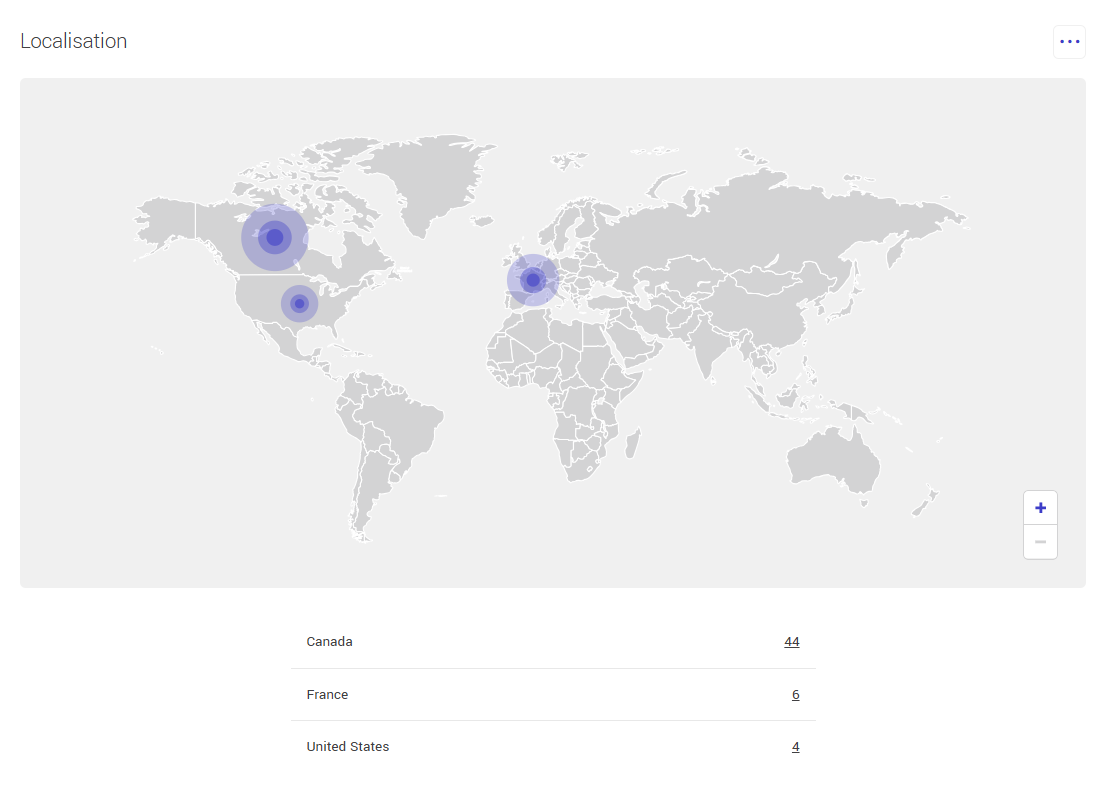Click the France bubble marker on the map
This screenshot has width=1102, height=793.
pos(533,280)
